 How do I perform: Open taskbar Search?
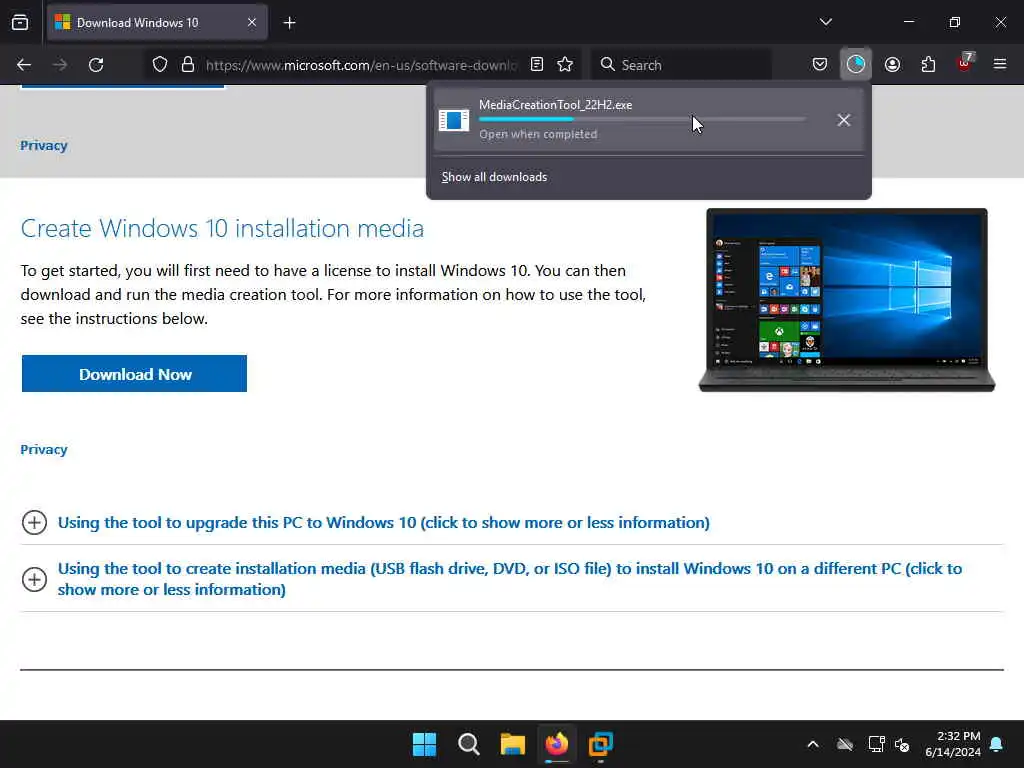click(x=469, y=744)
